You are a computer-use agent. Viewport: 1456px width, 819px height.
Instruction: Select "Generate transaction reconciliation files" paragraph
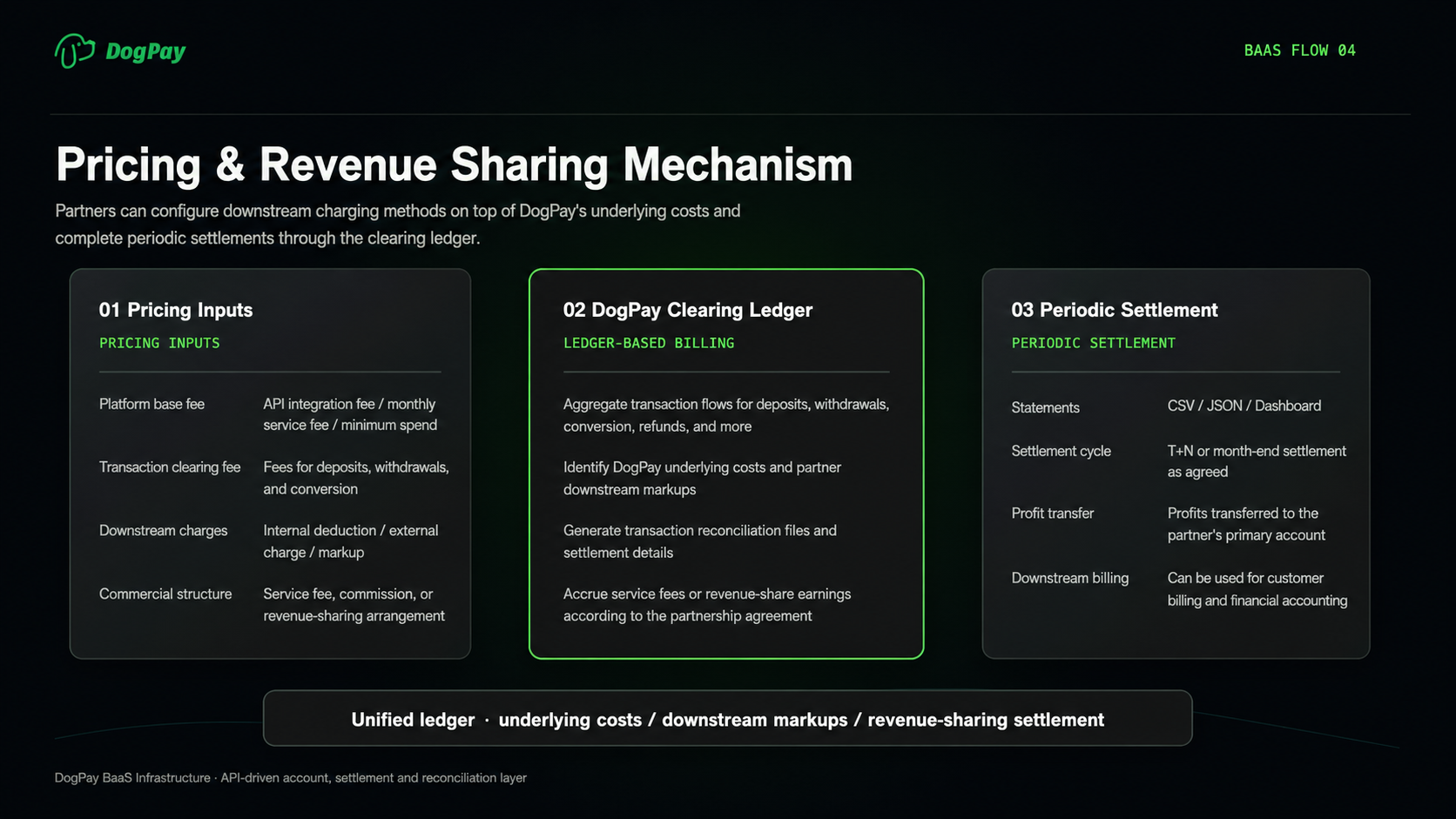(x=700, y=541)
